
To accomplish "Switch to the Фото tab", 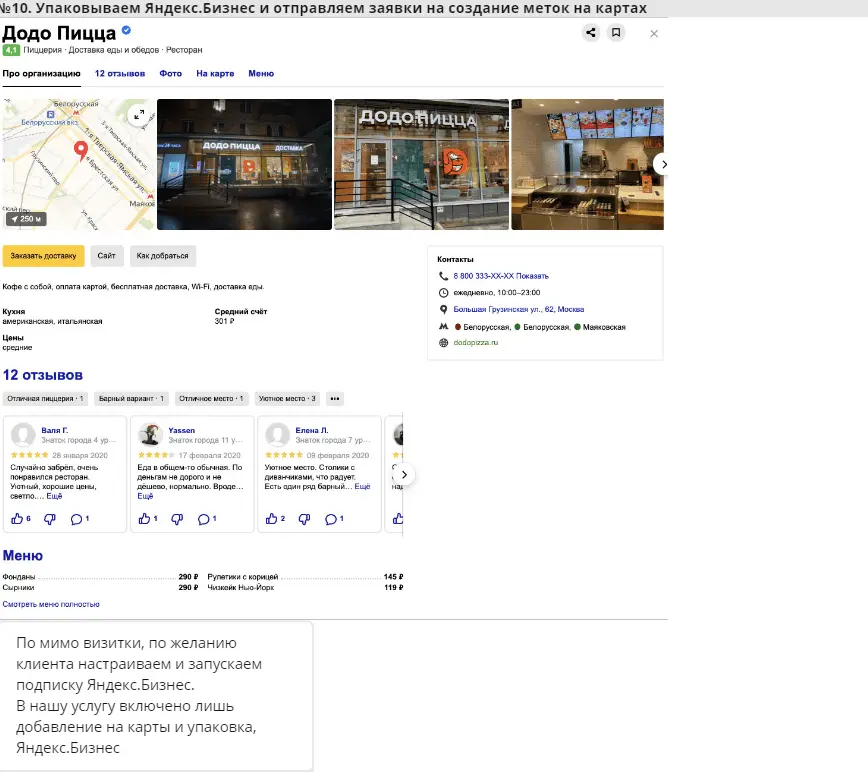I will [x=170, y=73].
